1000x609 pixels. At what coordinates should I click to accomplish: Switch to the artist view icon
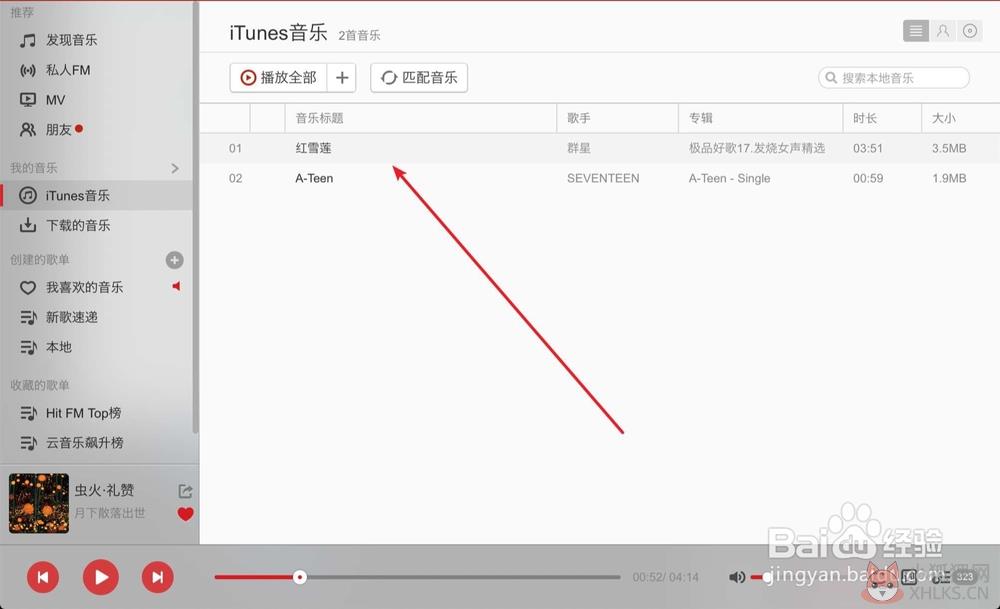pos(943,31)
